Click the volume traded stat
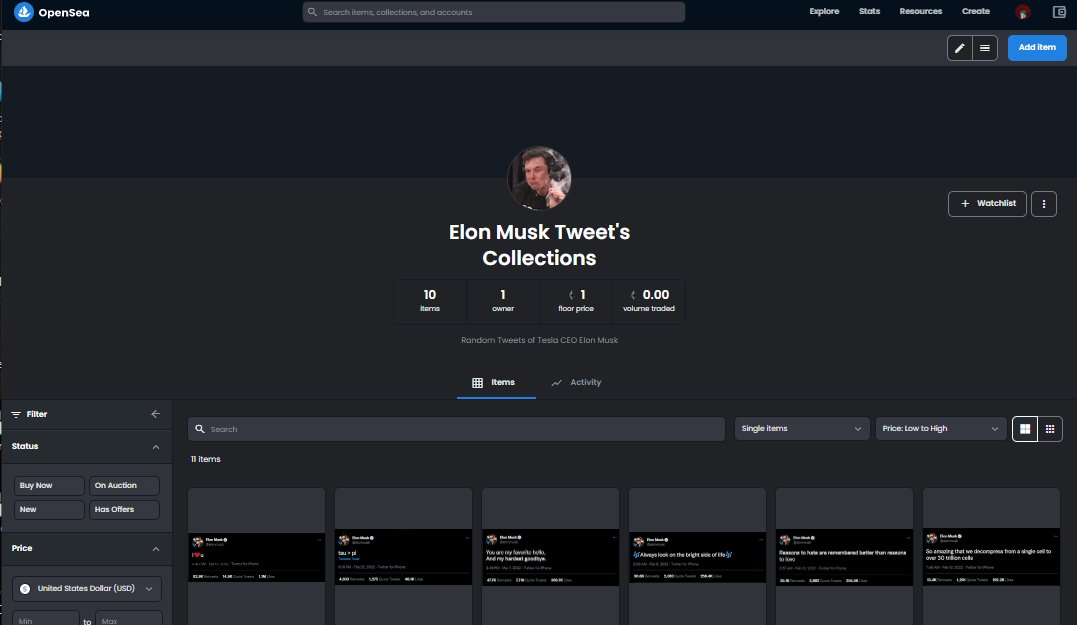Image resolution: width=1077 pixels, height=625 pixels. (648, 302)
